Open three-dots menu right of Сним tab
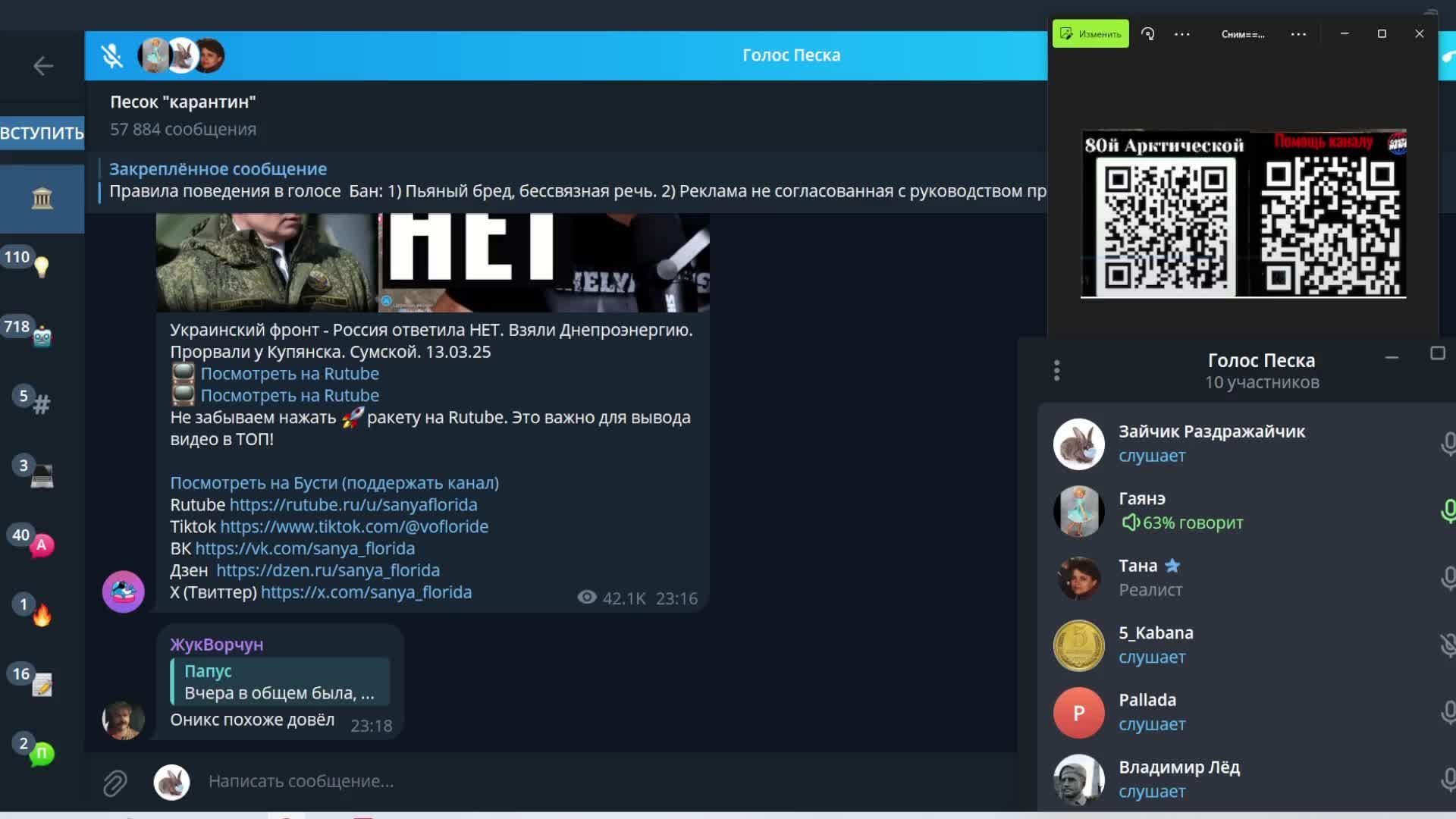Viewport: 1456px width, 819px height. click(x=1298, y=34)
